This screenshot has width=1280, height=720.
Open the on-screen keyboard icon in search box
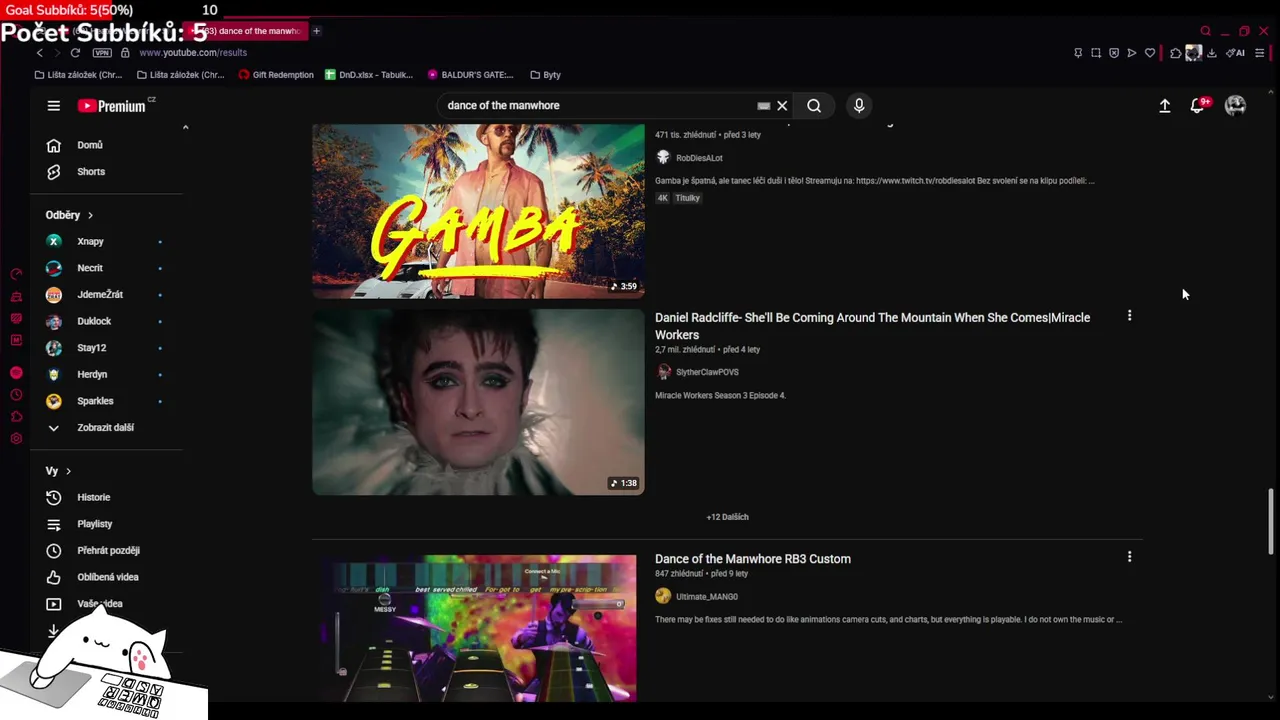[x=764, y=106]
